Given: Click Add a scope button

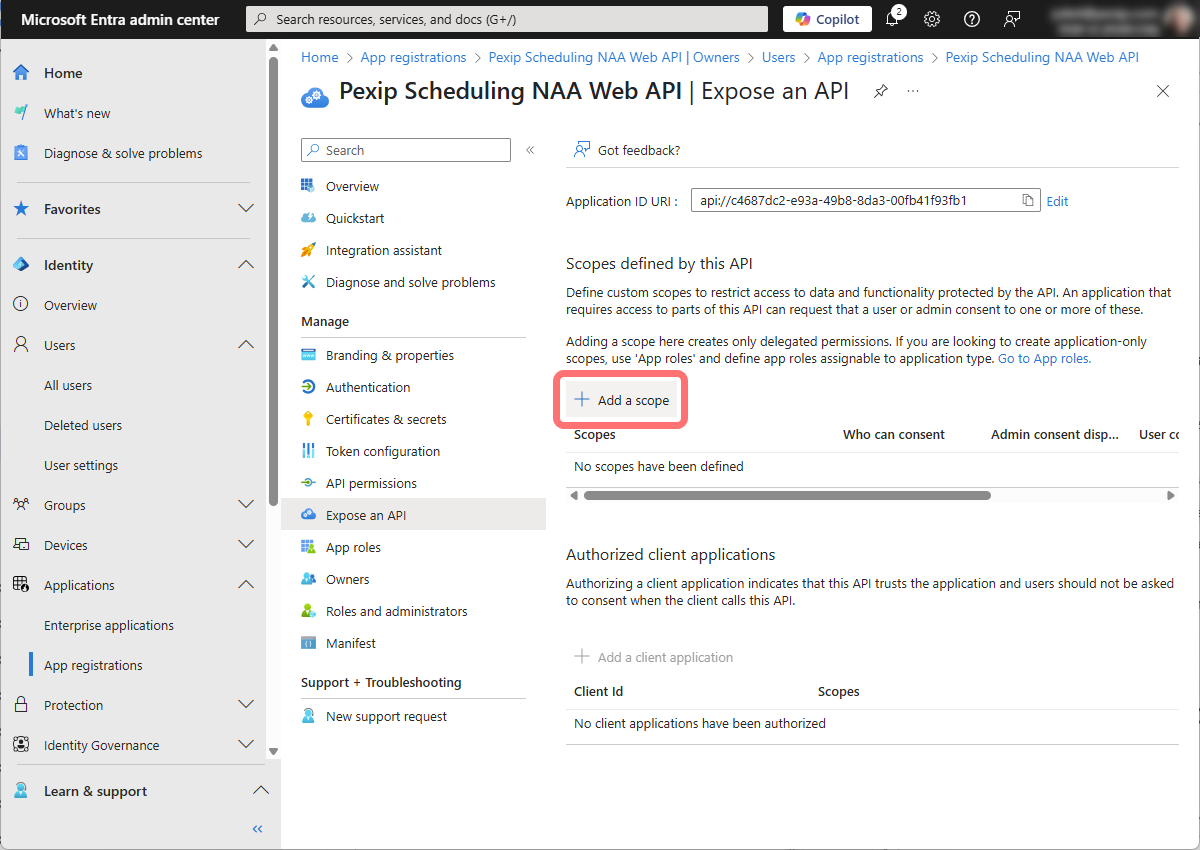Looking at the screenshot, I should [621, 400].
